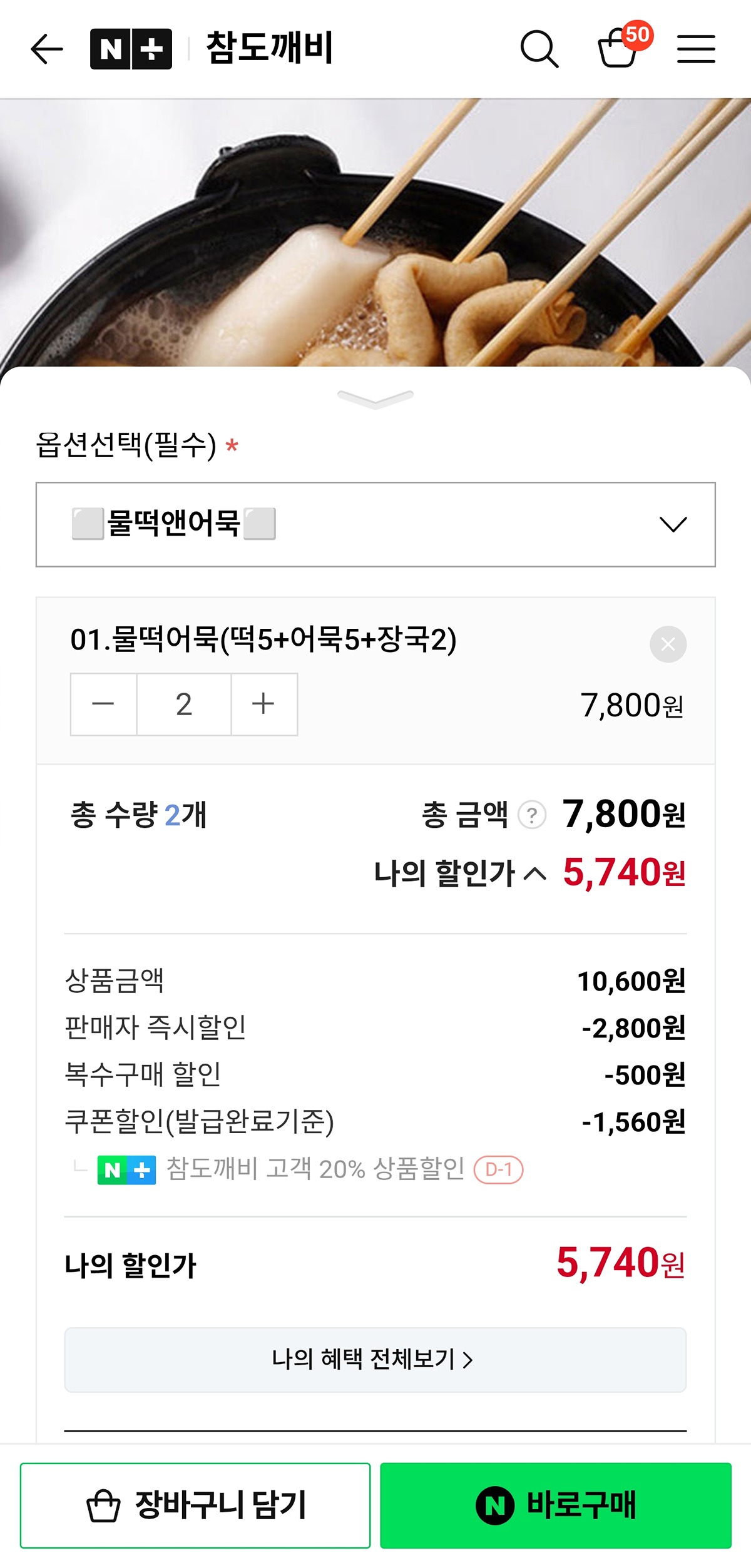Open the 물떡앤어묵 option dropdown
The image size is (751, 1568).
coord(375,524)
